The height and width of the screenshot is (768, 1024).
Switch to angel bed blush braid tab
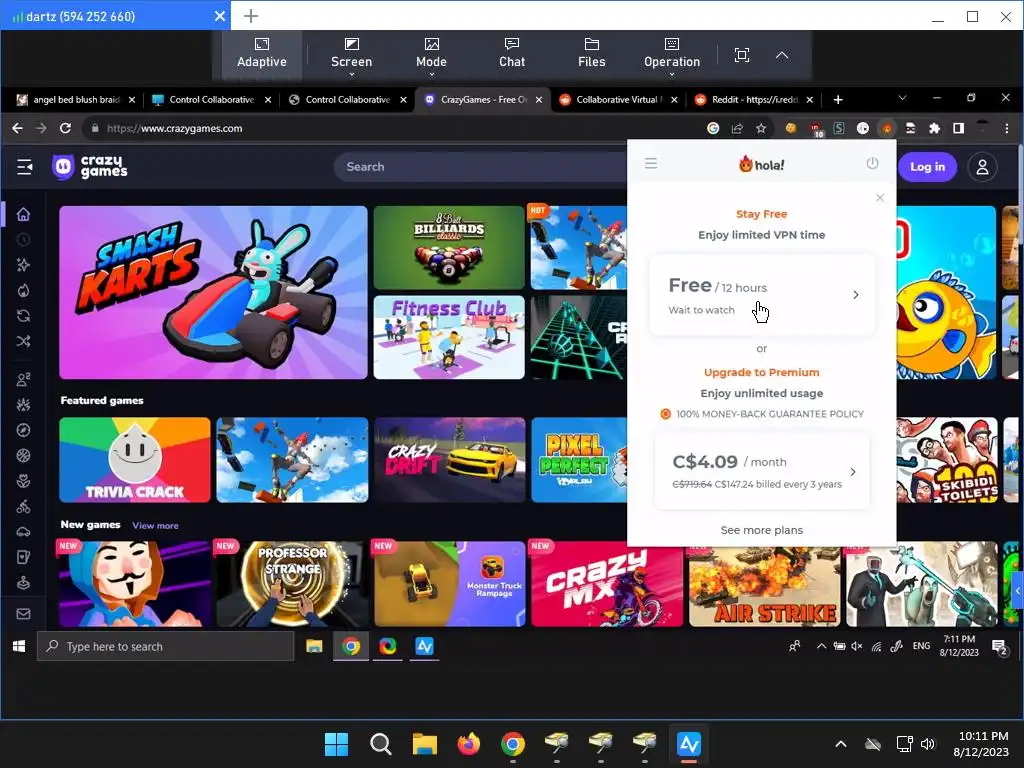(76, 100)
